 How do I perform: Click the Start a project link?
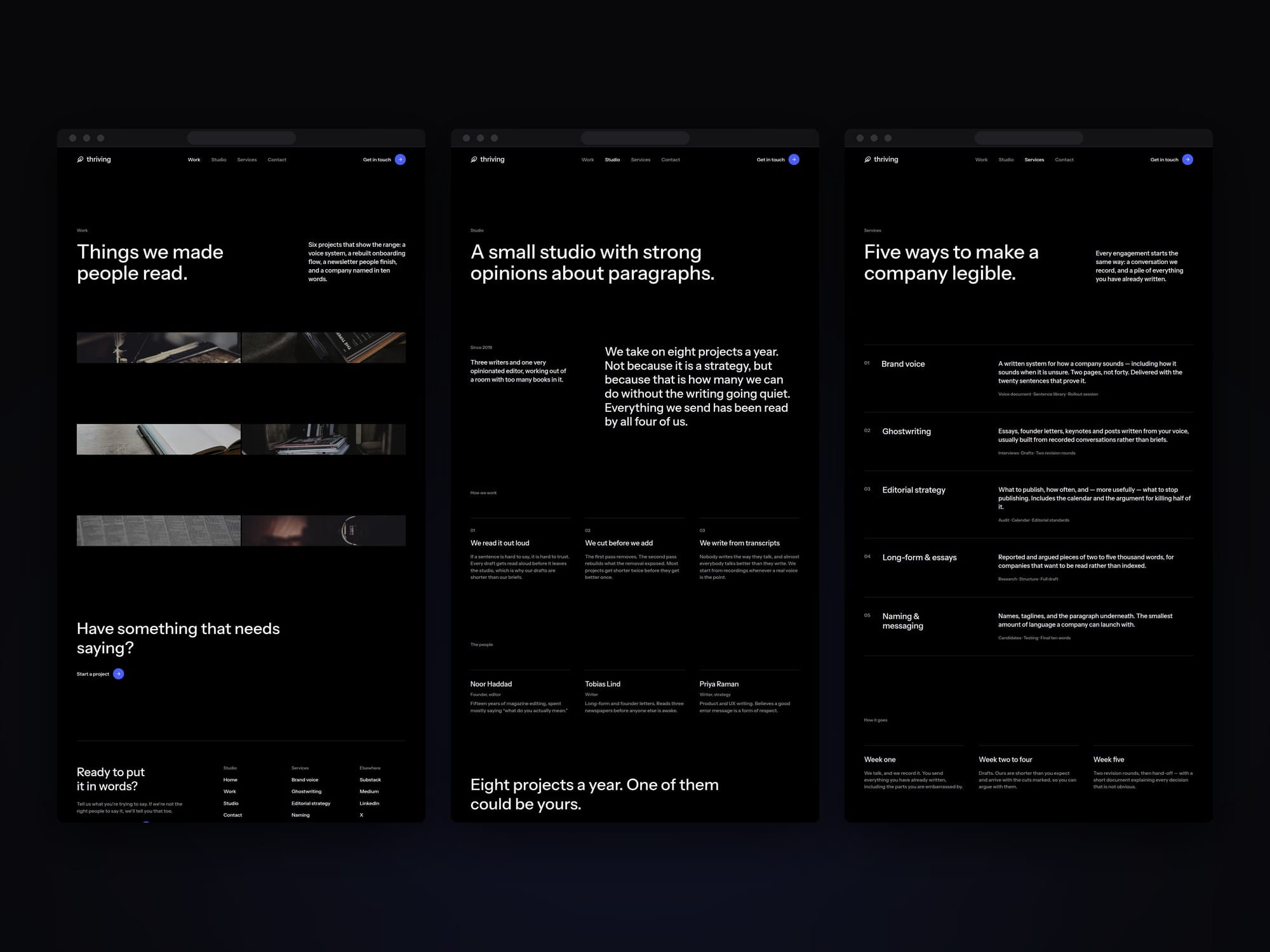pos(93,674)
